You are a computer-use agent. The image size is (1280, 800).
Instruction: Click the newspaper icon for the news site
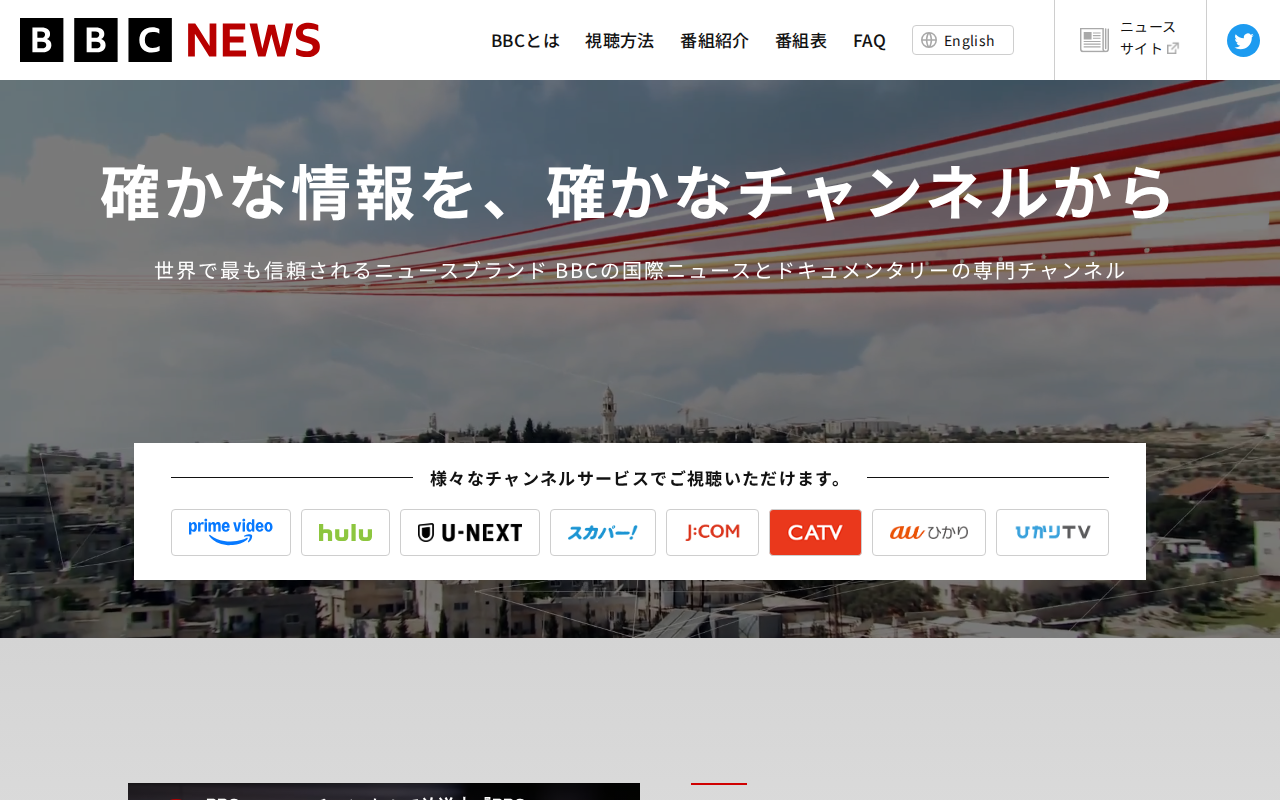coord(1094,40)
